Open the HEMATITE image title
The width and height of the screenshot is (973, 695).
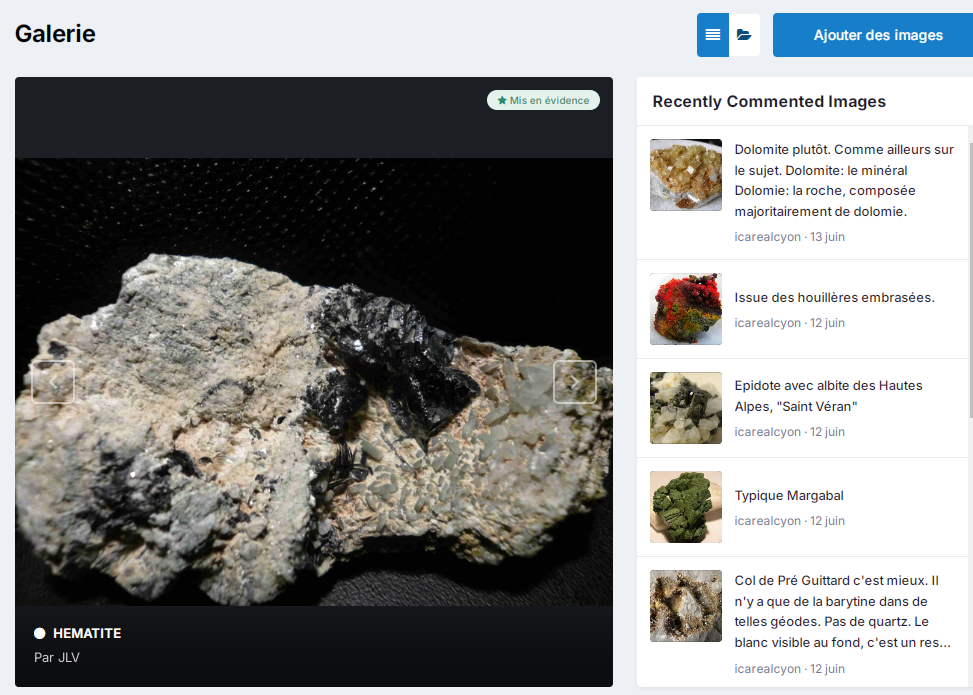87,633
